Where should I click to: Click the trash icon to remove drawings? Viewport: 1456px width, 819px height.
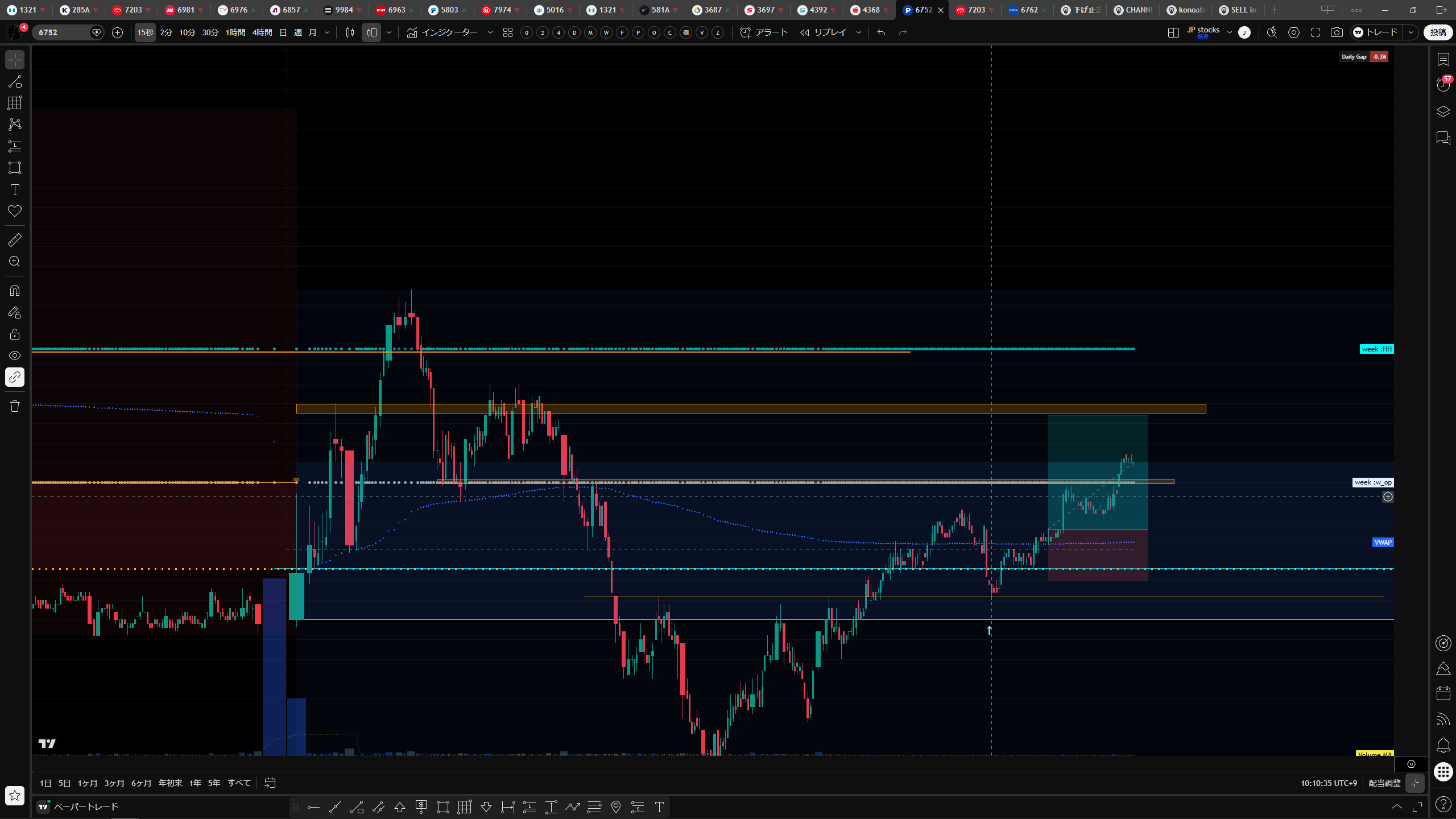tap(15, 406)
